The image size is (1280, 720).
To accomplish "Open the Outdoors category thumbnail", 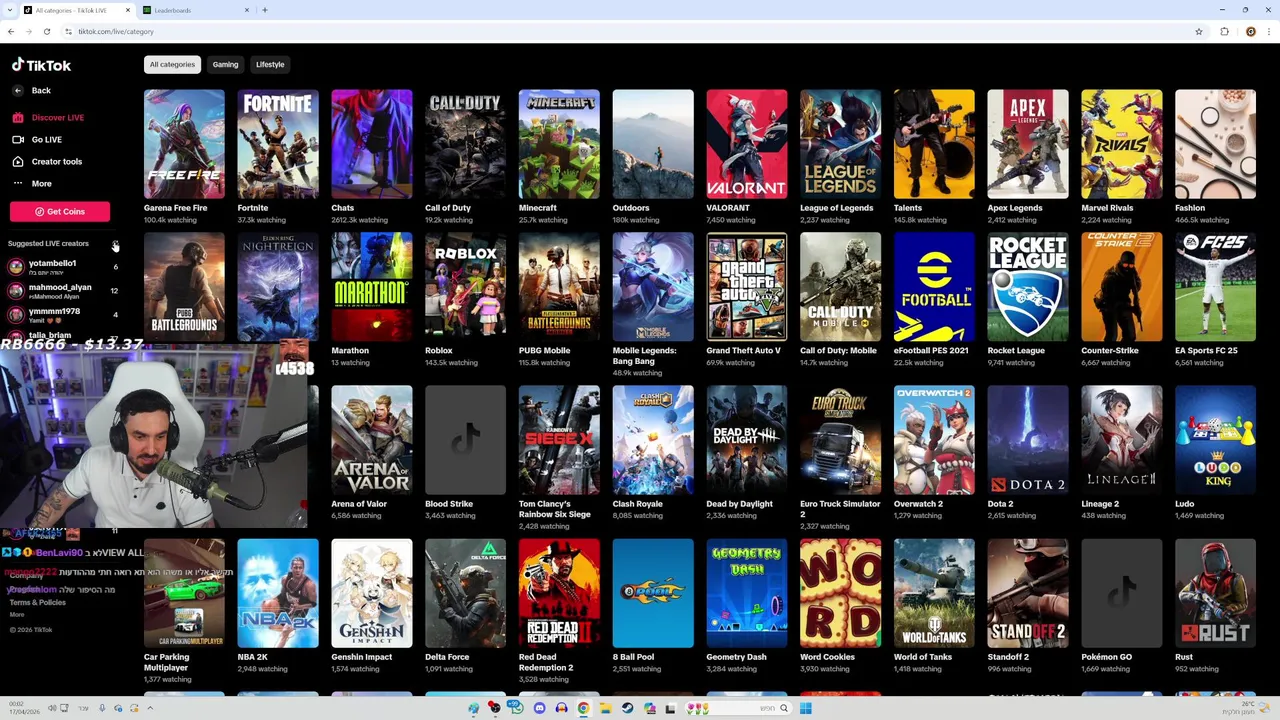I will 653,144.
